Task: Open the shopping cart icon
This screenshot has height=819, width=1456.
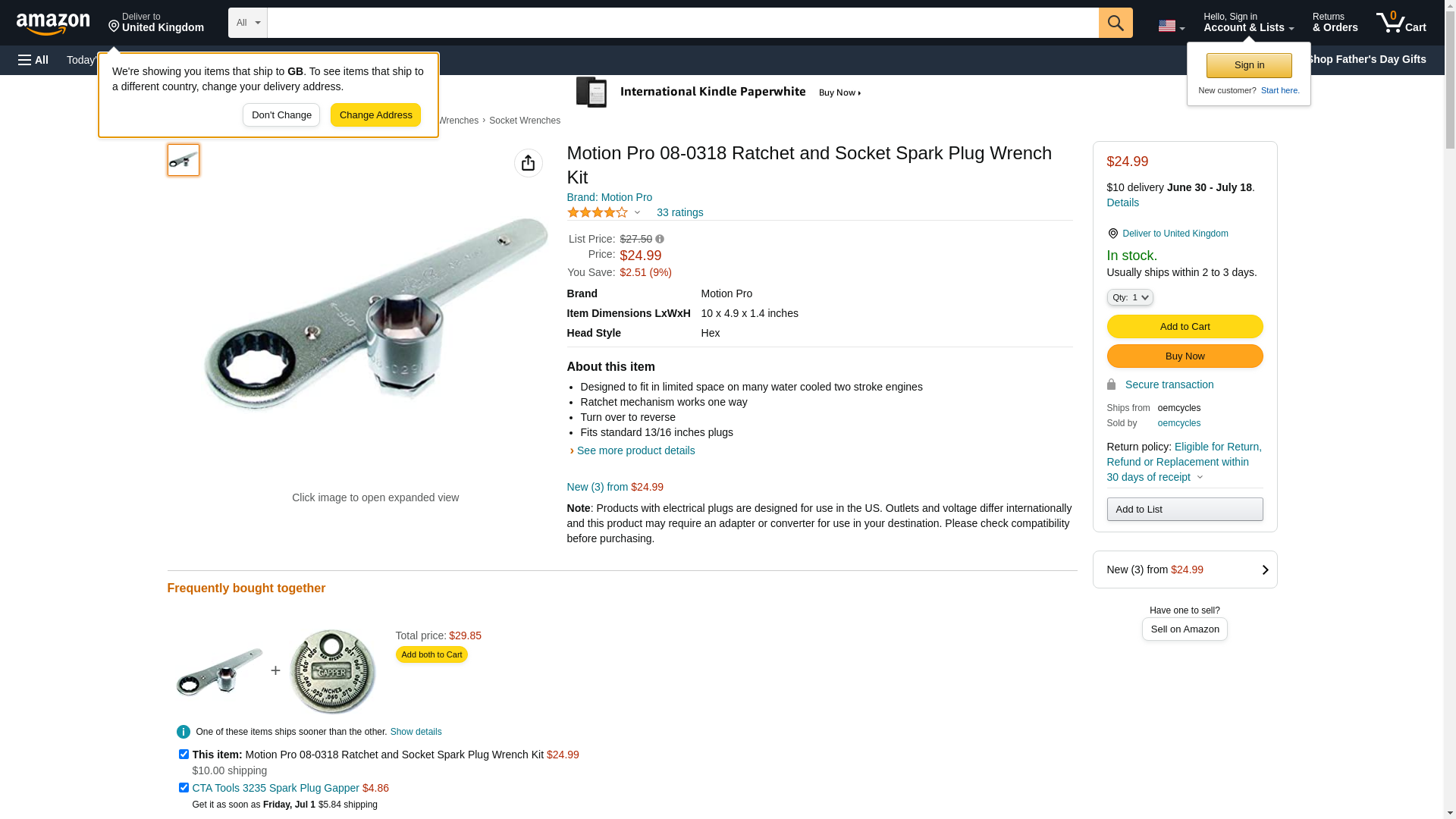Action: tap(1401, 23)
